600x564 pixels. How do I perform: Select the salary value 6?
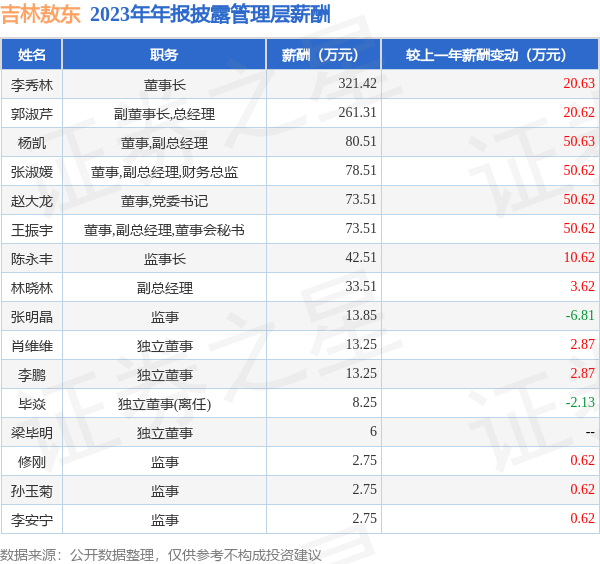tap(373, 432)
